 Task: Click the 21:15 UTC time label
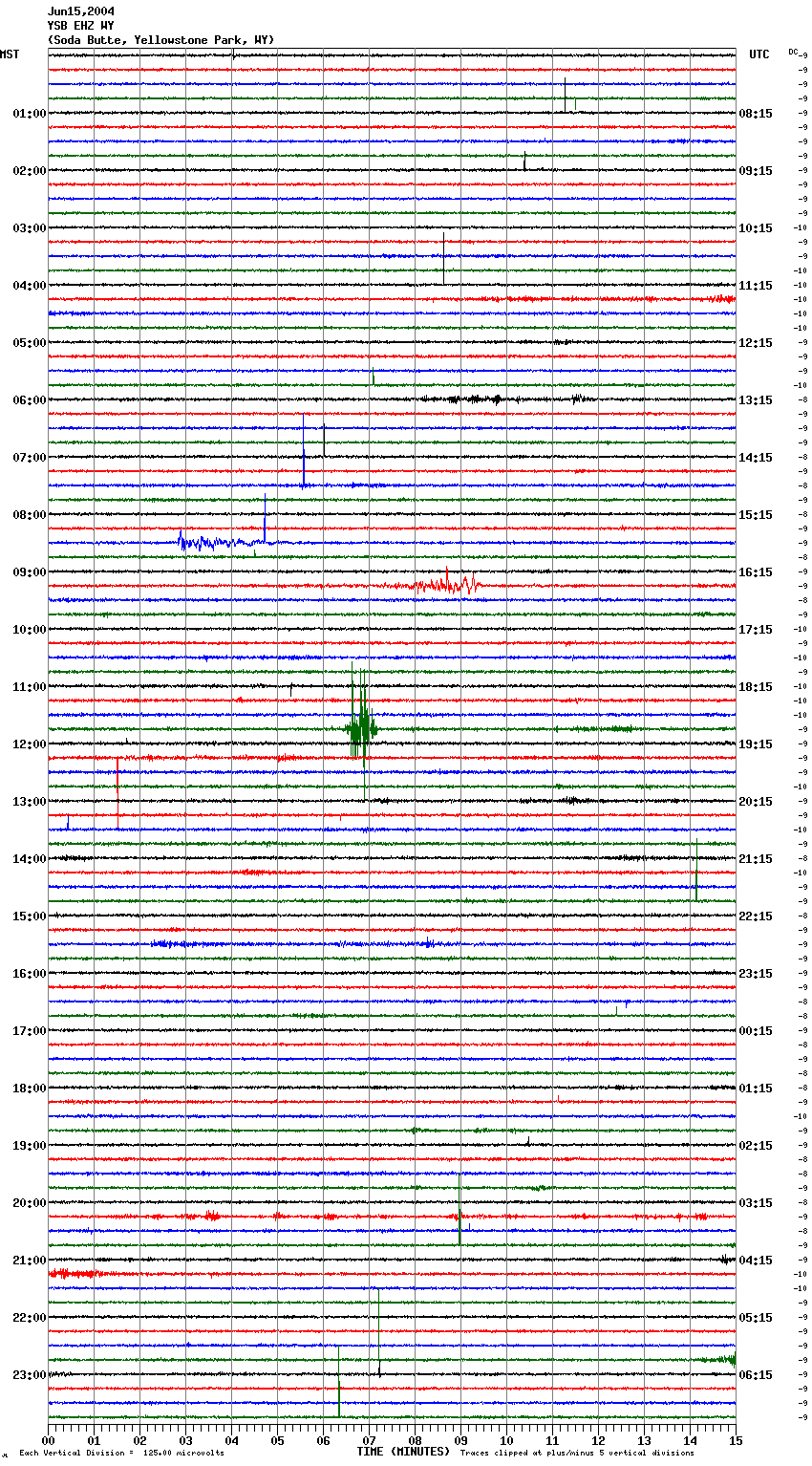[756, 859]
